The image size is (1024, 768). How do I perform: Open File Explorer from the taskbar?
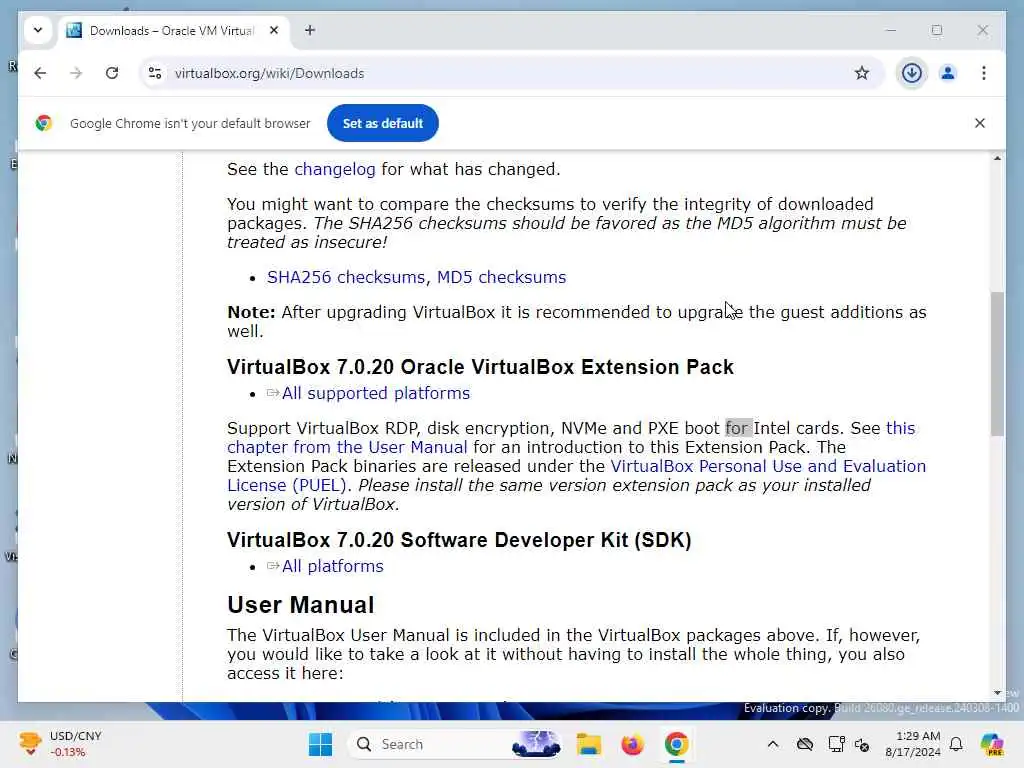(x=588, y=744)
